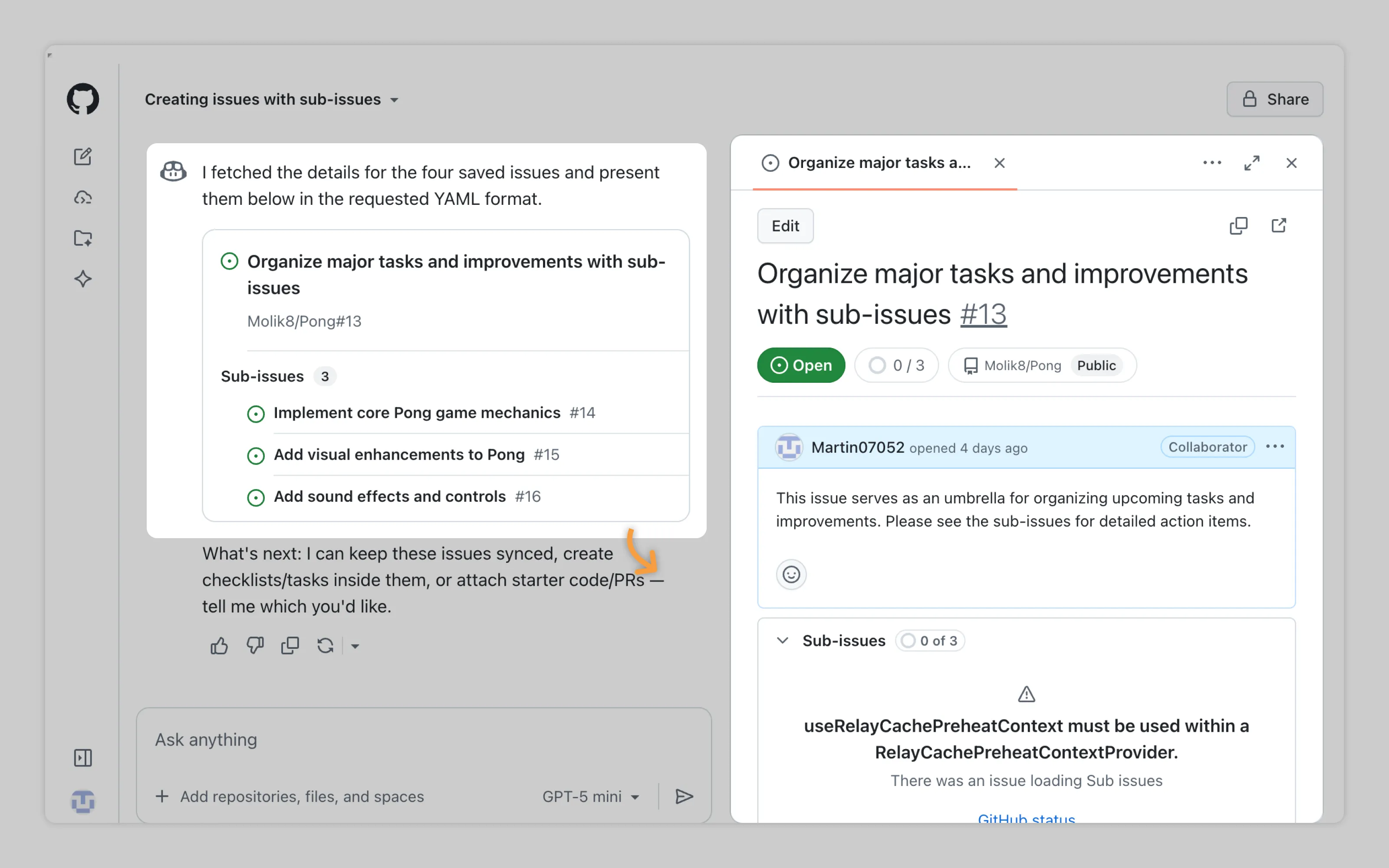Click the sparkle icon in sidebar
This screenshot has width=1389, height=868.
coord(82,279)
